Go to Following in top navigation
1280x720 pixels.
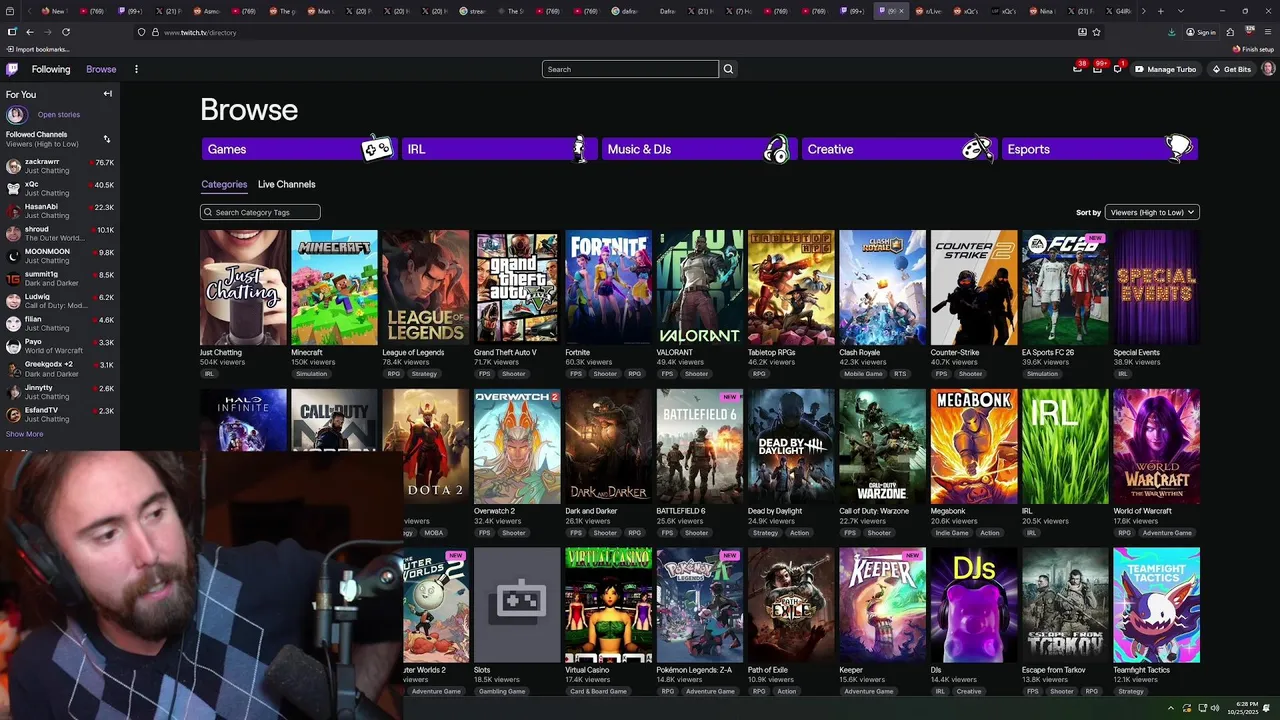pyautogui.click(x=51, y=69)
